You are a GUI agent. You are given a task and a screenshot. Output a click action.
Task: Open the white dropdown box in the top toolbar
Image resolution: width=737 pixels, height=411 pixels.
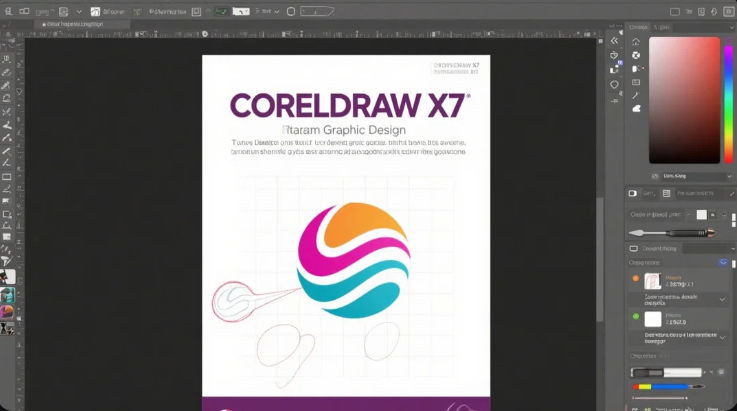click(x=241, y=11)
